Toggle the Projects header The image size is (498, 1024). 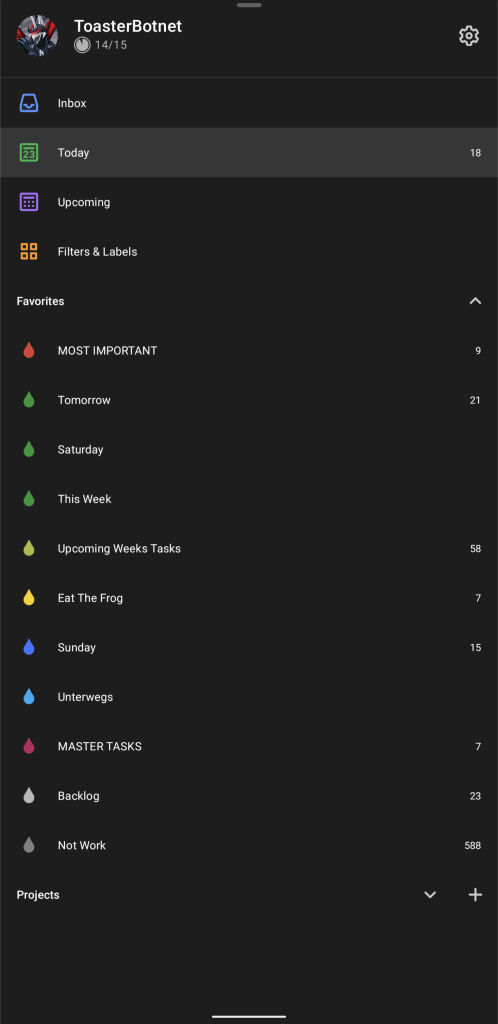[38, 895]
